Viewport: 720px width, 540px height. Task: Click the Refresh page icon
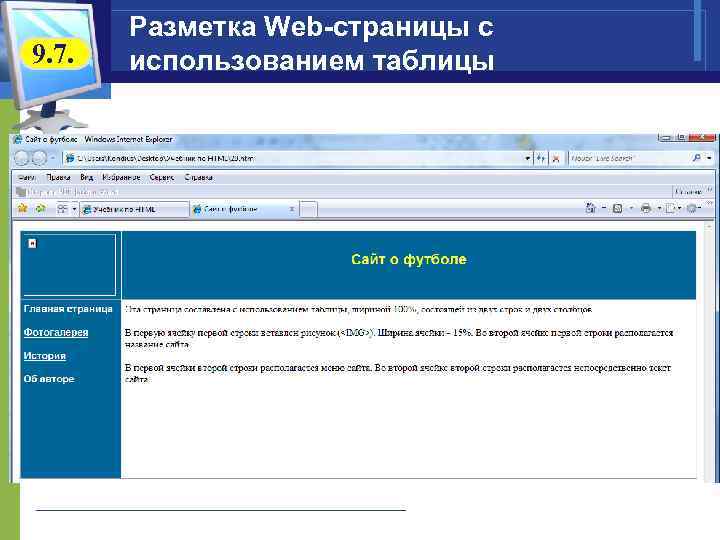[x=541, y=158]
